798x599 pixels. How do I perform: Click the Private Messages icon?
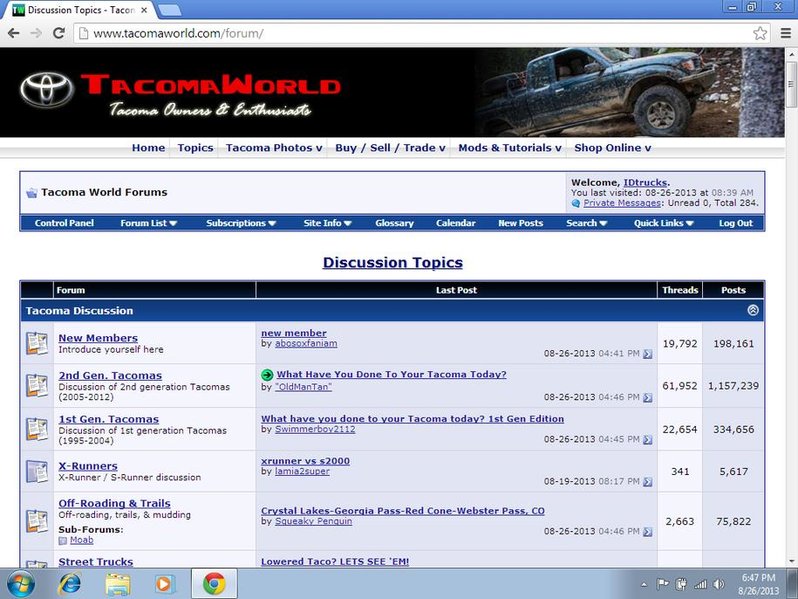click(576, 203)
